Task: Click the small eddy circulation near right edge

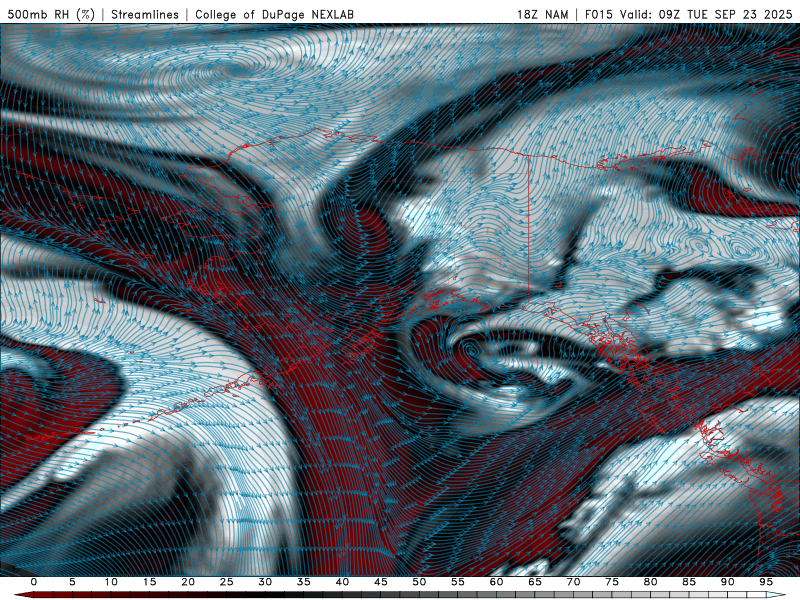Action: (x=742, y=249)
